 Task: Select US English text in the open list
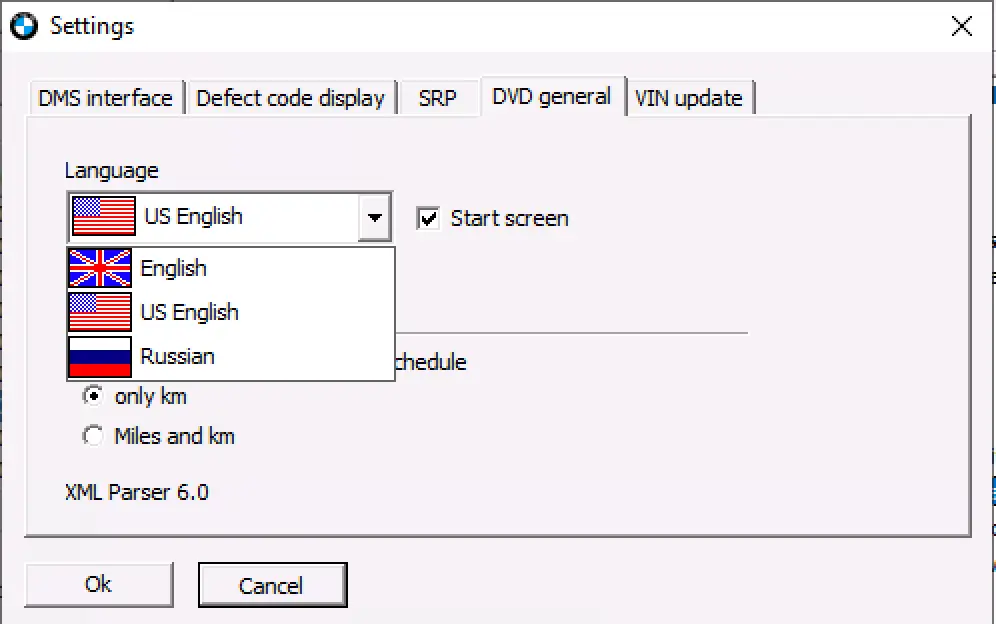[x=190, y=312]
